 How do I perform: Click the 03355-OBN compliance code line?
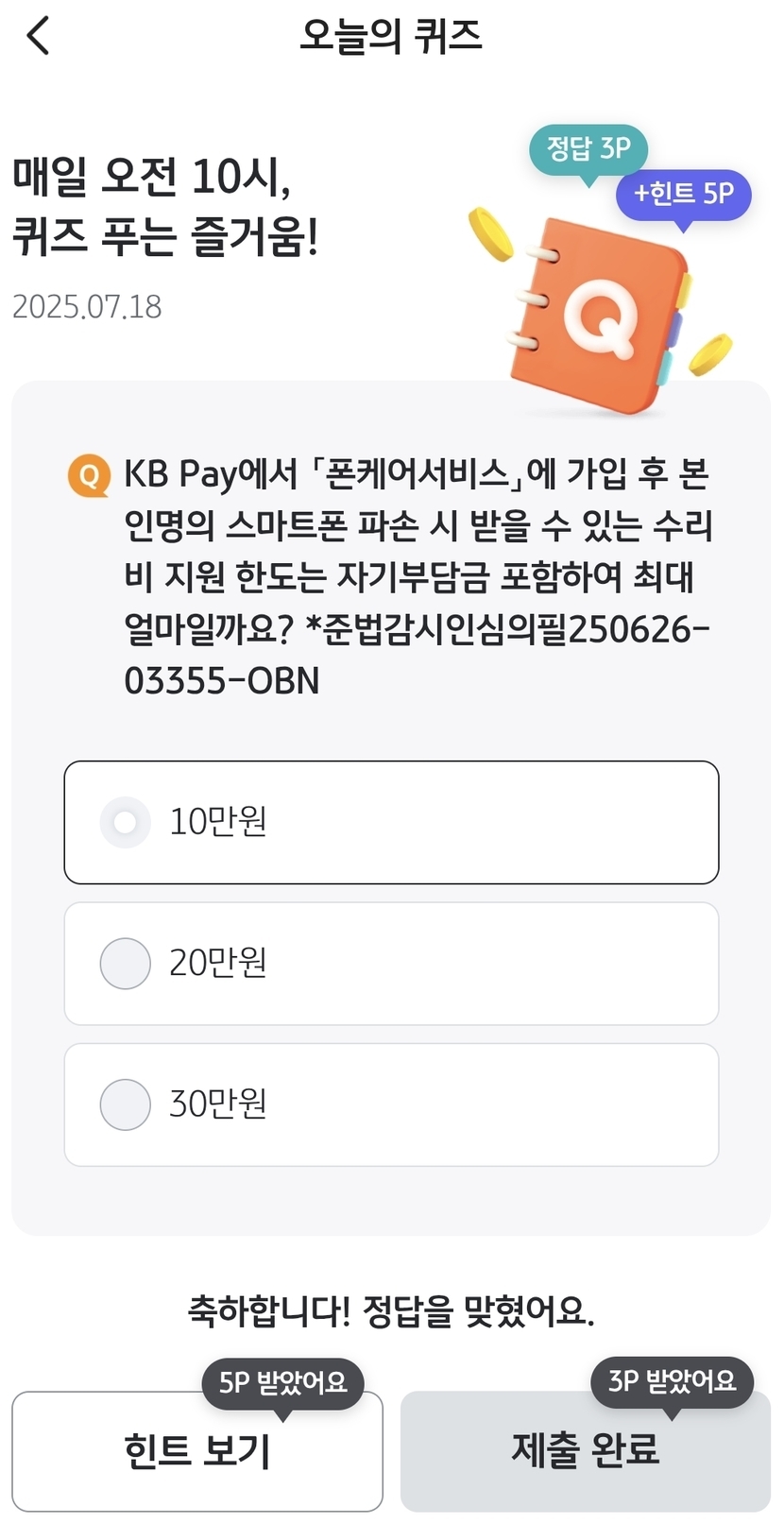pos(222,681)
